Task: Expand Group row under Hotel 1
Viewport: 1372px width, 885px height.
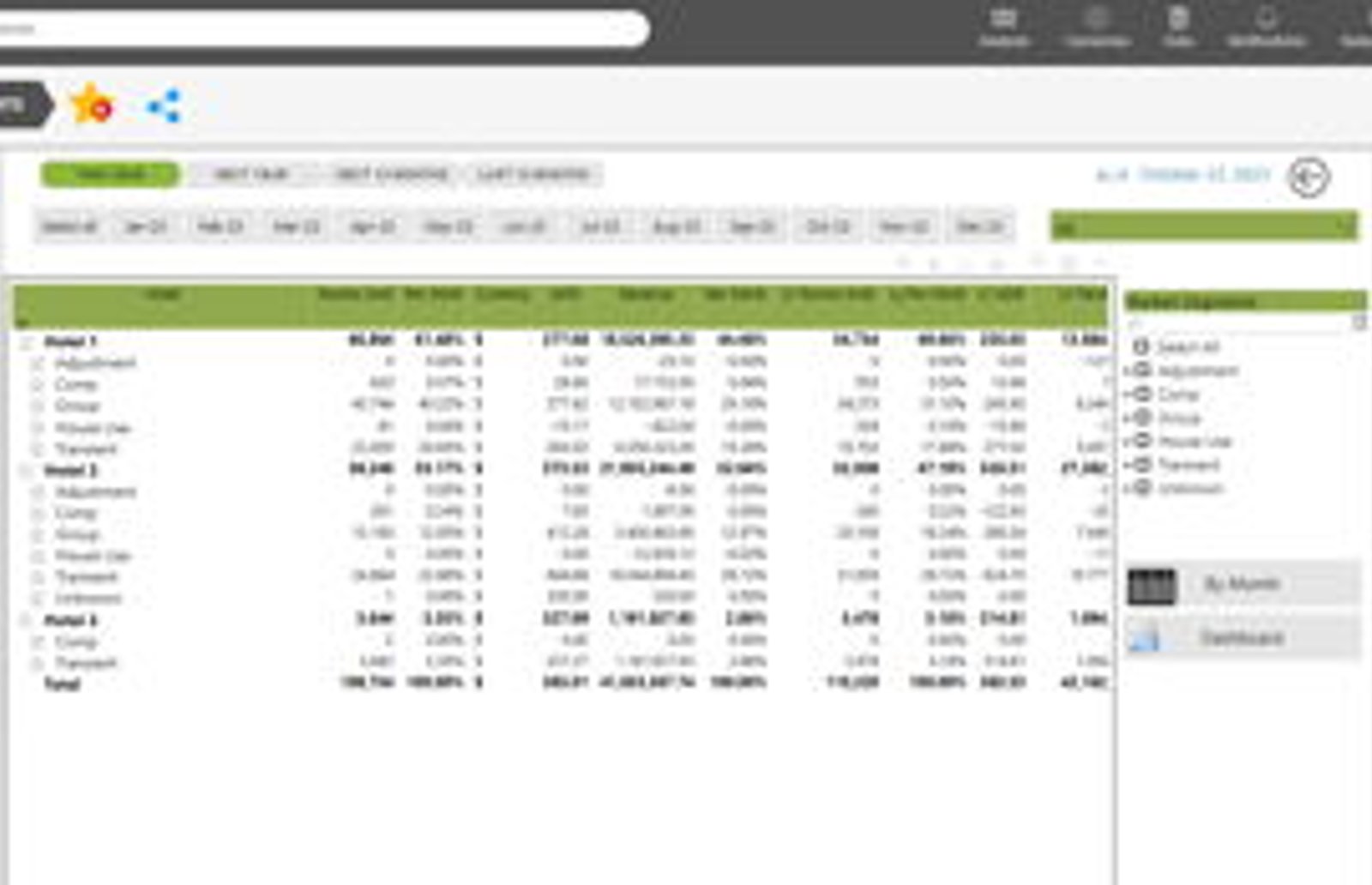Action: [38, 406]
